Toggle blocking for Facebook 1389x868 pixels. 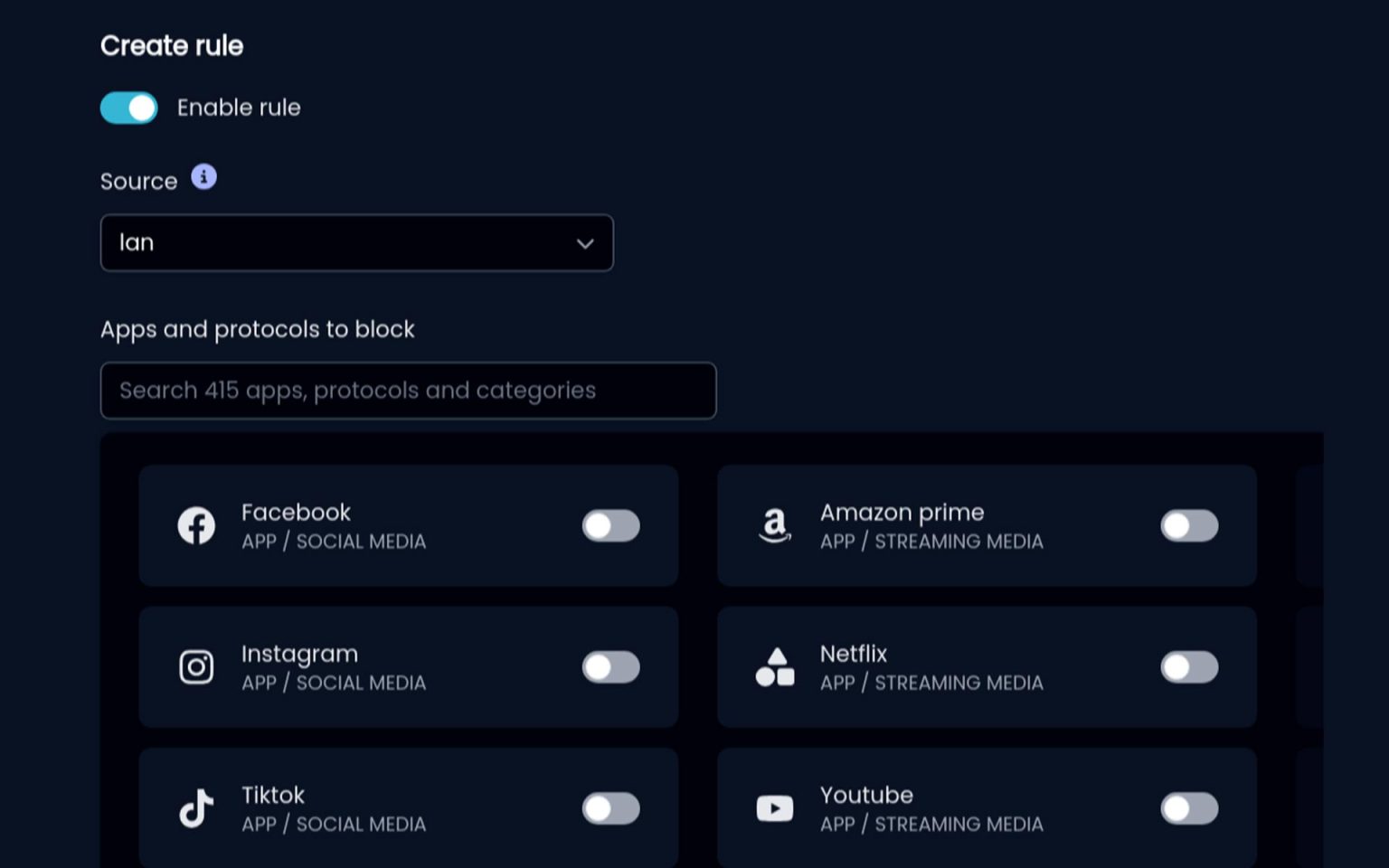coord(611,525)
